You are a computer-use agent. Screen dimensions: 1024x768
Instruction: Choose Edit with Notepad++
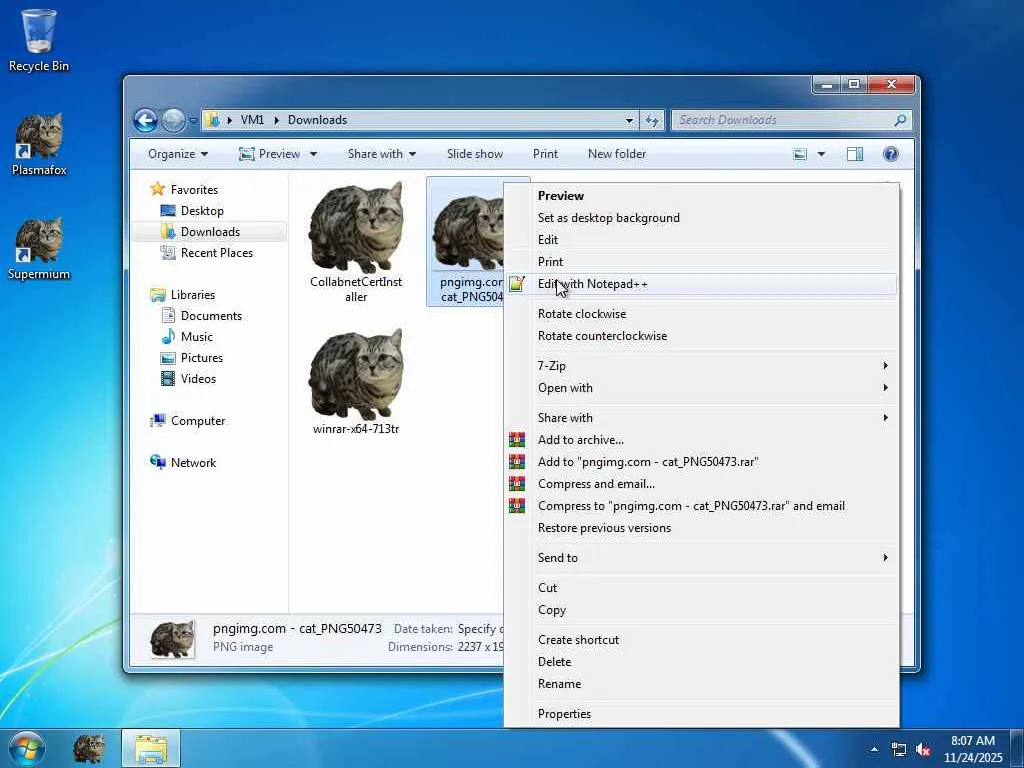pyautogui.click(x=702, y=284)
